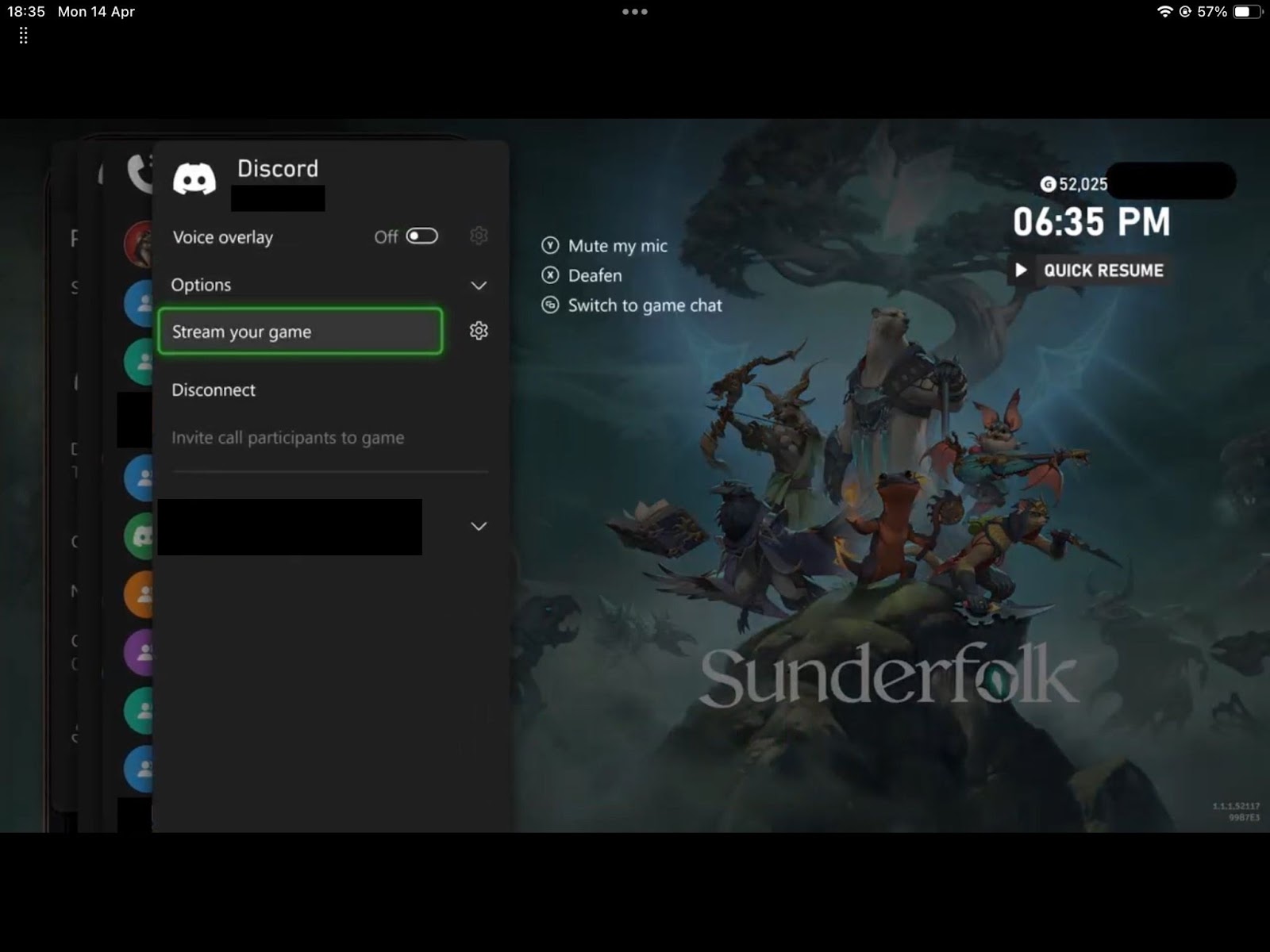Click the Gamerscore G icon

(x=1048, y=184)
